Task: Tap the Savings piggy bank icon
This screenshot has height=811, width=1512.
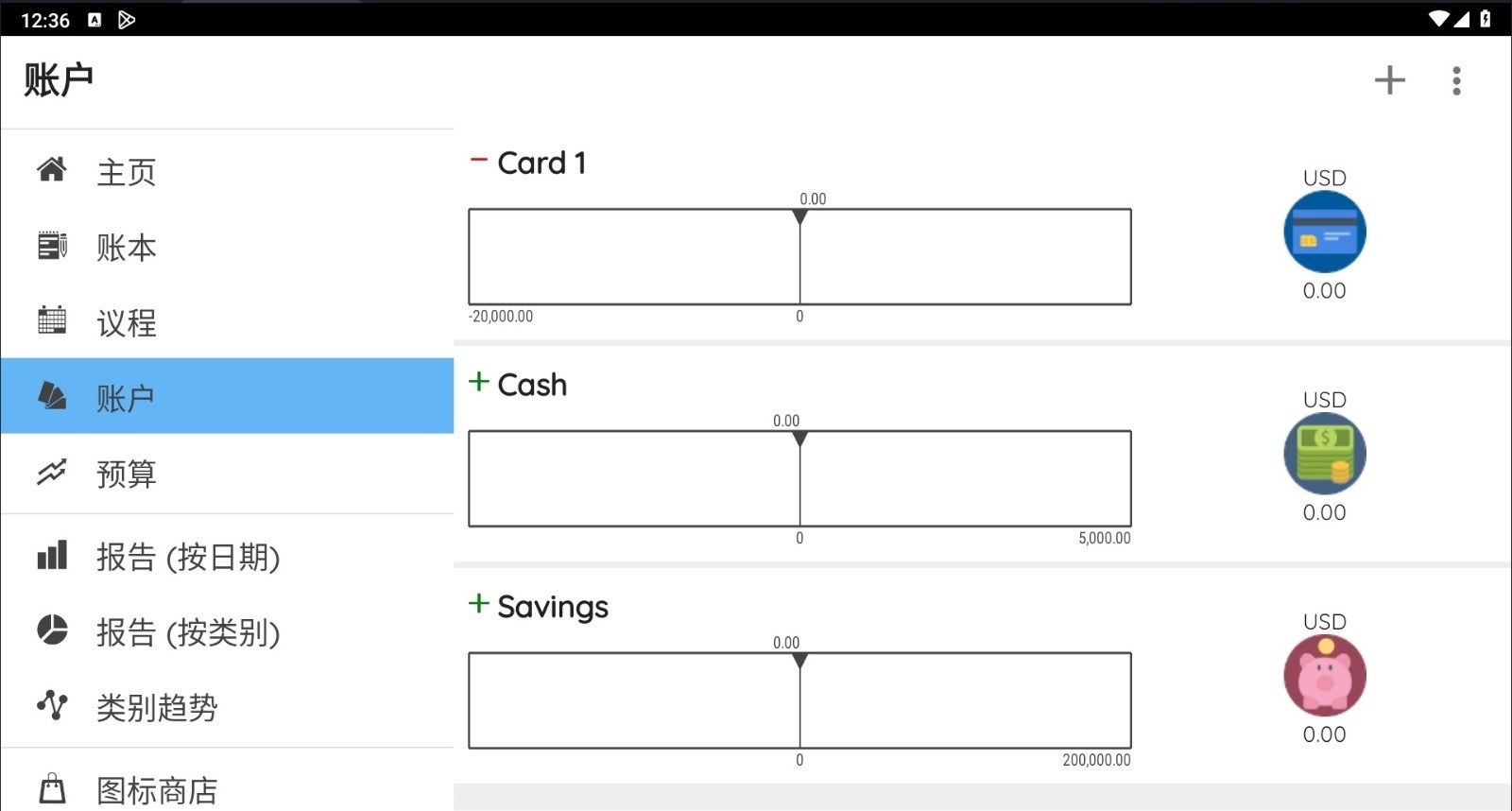Action: (1324, 676)
